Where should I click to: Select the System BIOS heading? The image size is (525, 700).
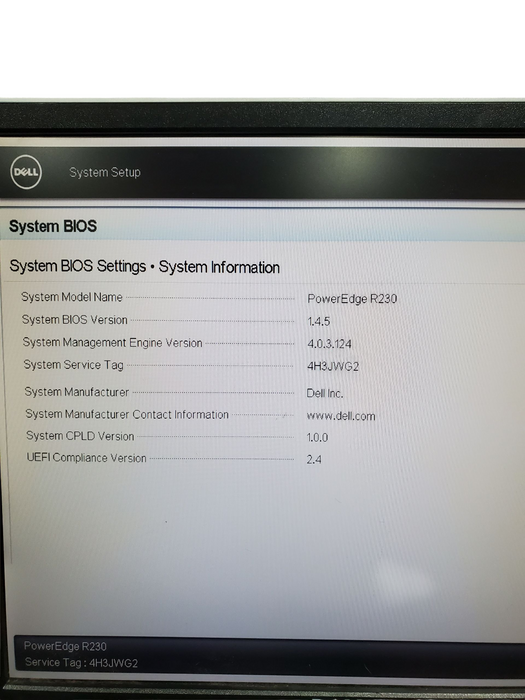tap(53, 226)
